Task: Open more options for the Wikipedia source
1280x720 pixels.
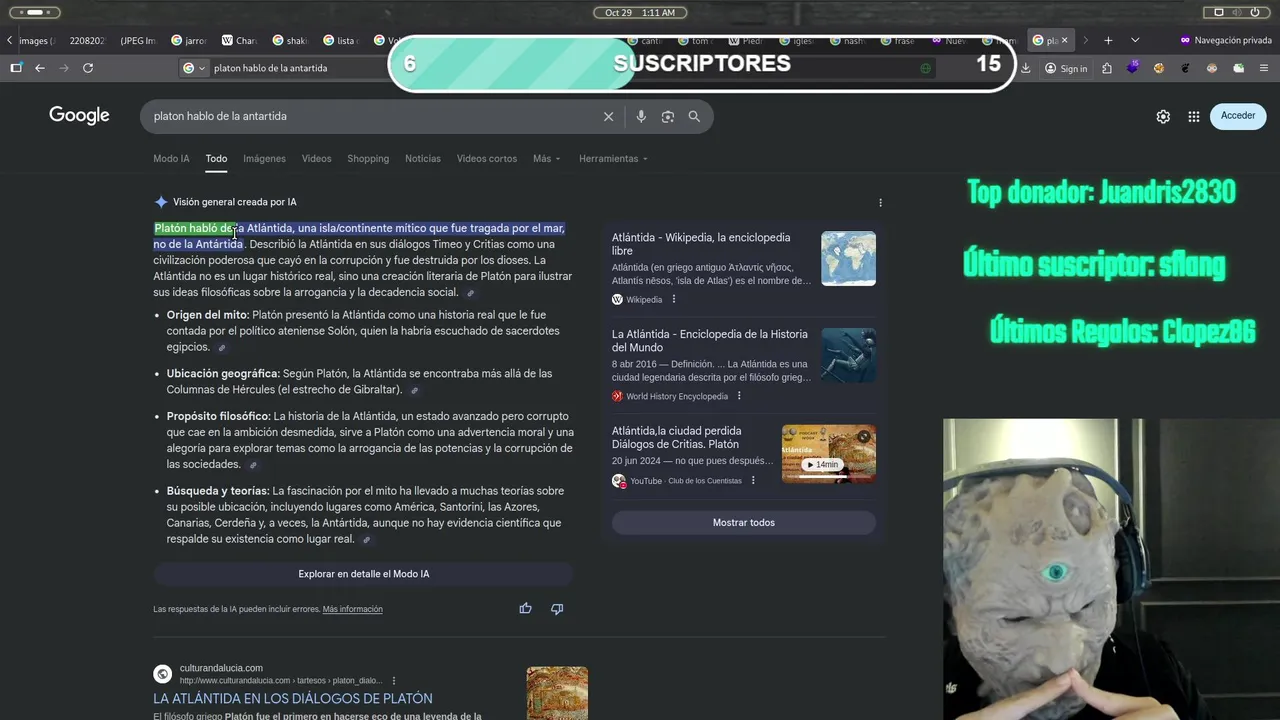Action: 674,299
